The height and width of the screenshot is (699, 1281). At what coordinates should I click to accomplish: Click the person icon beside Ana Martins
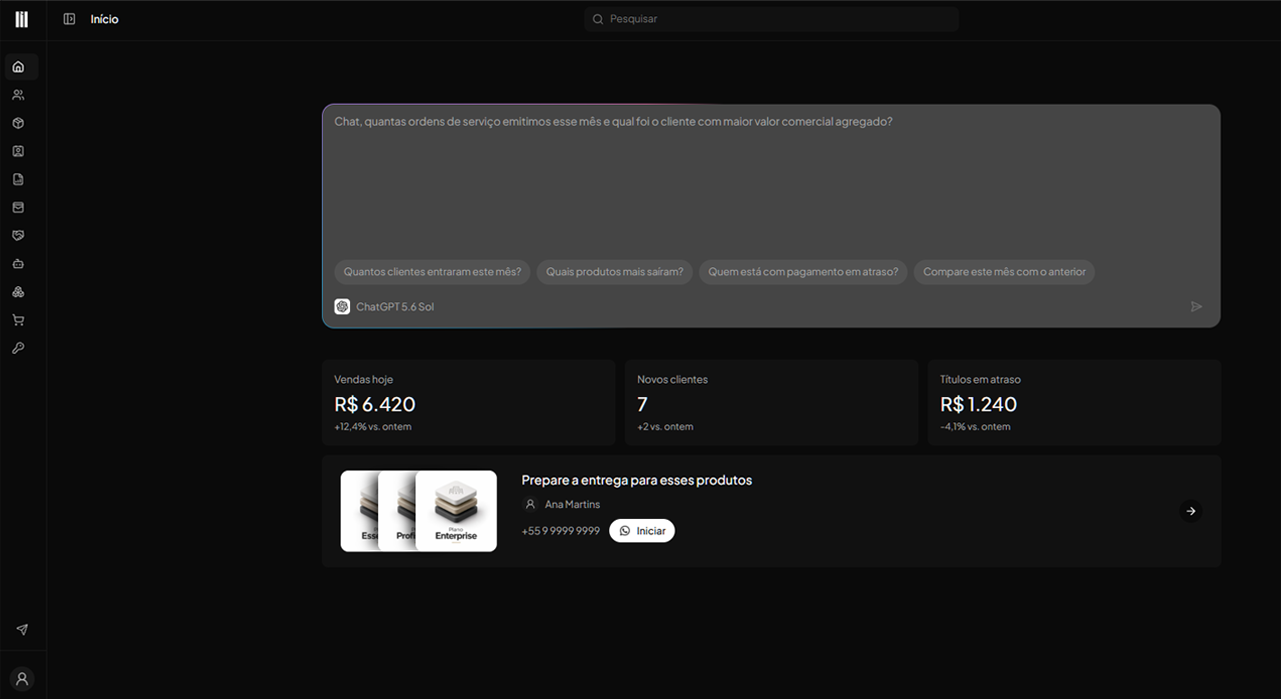coord(530,504)
